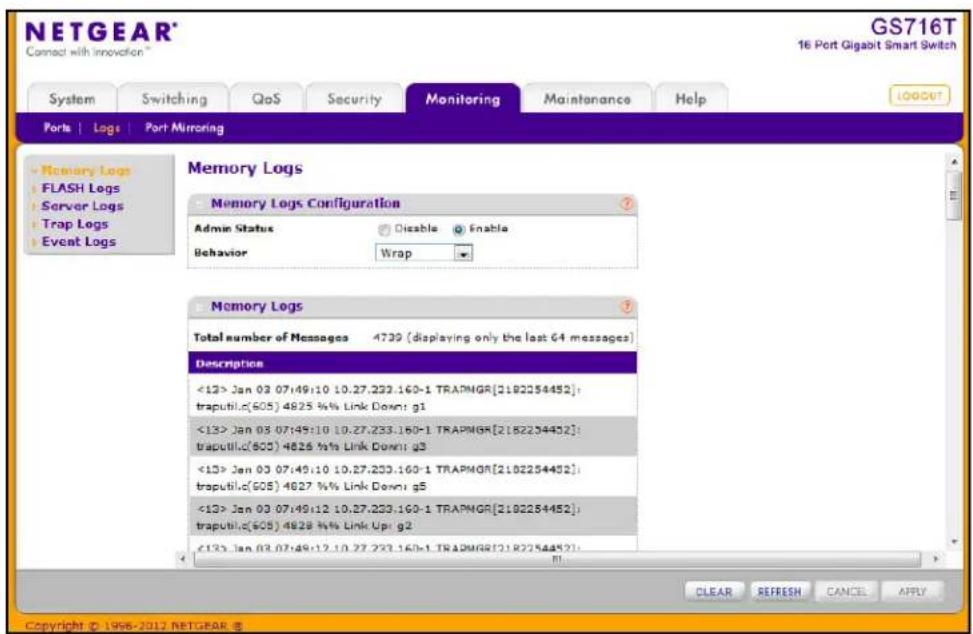Switch to the System tab
This screenshot has height=634, width=973.
72,99
